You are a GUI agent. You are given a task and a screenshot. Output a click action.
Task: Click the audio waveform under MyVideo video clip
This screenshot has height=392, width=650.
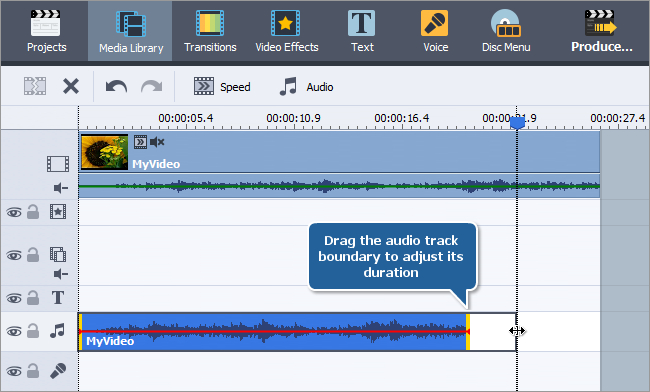point(339,186)
